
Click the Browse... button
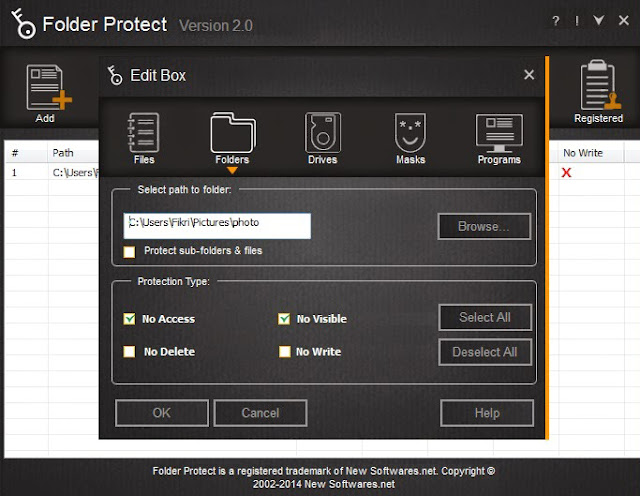[x=484, y=227]
